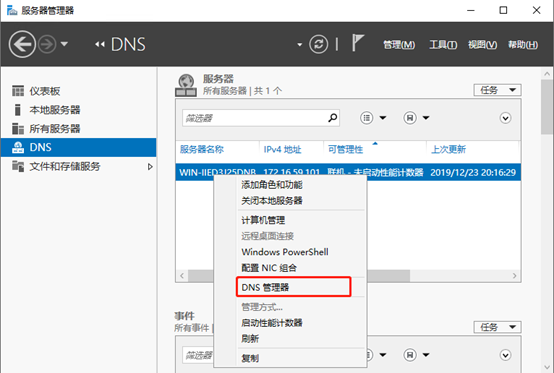Open dropdown arrow next to list options icon
The height and width of the screenshot is (373, 554).
pyautogui.click(x=383, y=118)
